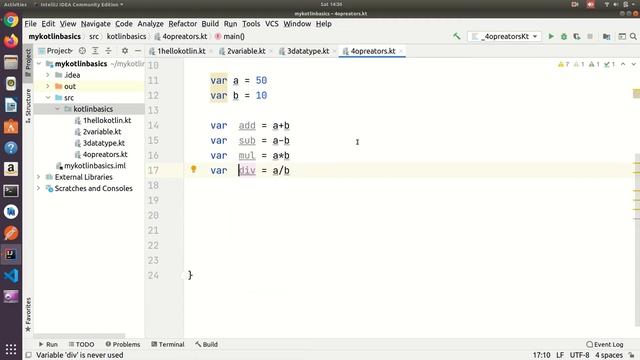
Task: Open the Event Log
Action: coord(604,344)
